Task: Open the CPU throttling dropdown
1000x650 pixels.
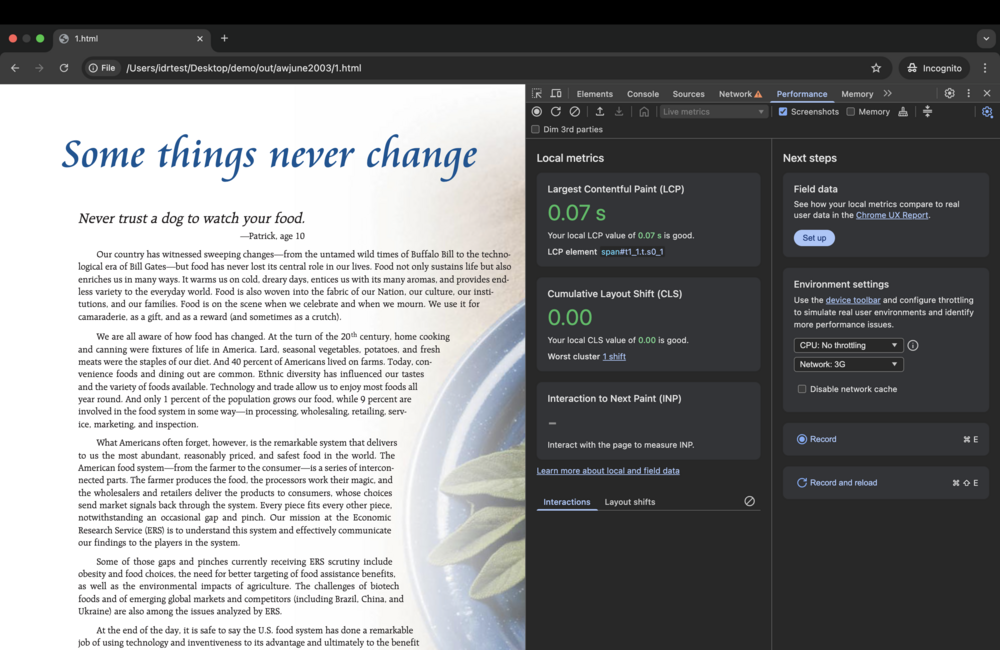Action: coord(848,345)
